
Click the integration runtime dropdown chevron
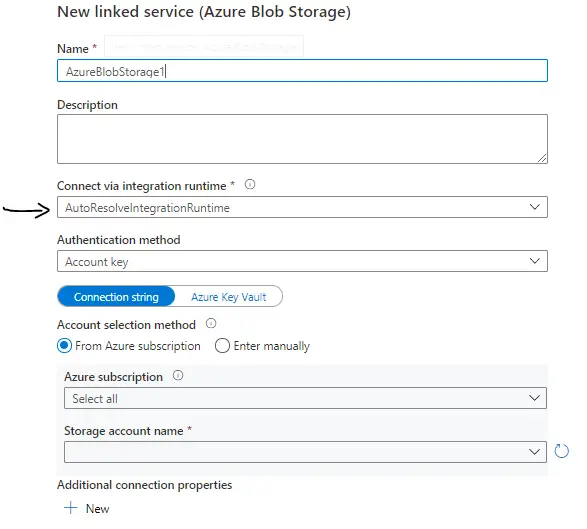[x=535, y=207]
